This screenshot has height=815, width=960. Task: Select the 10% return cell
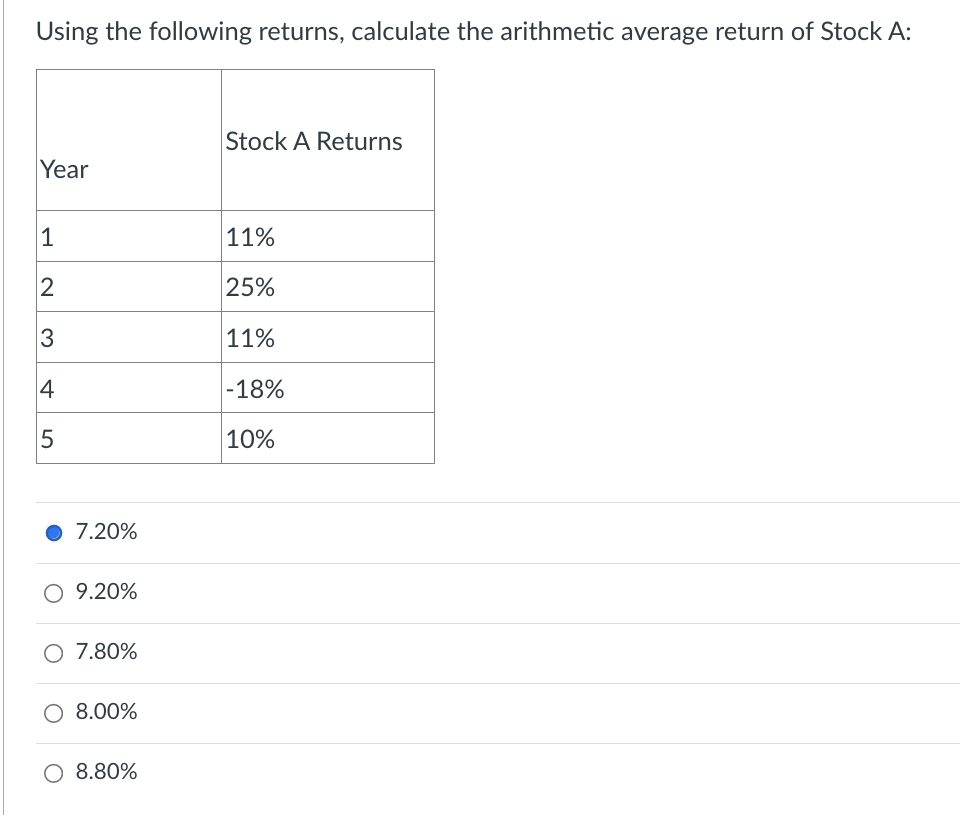(328, 439)
